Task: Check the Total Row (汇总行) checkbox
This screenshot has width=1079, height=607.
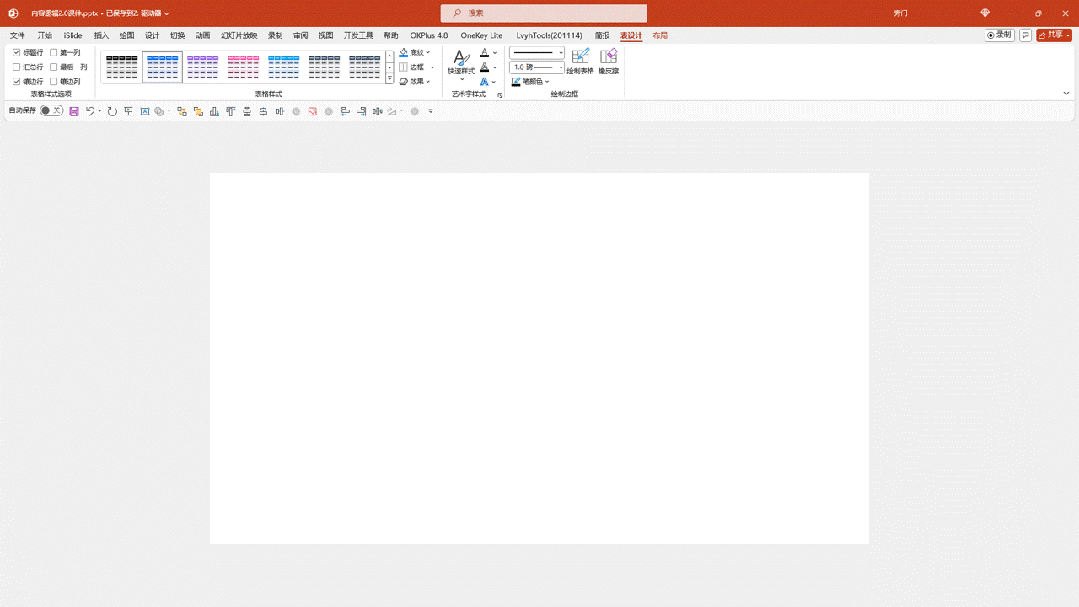Action: coord(17,67)
